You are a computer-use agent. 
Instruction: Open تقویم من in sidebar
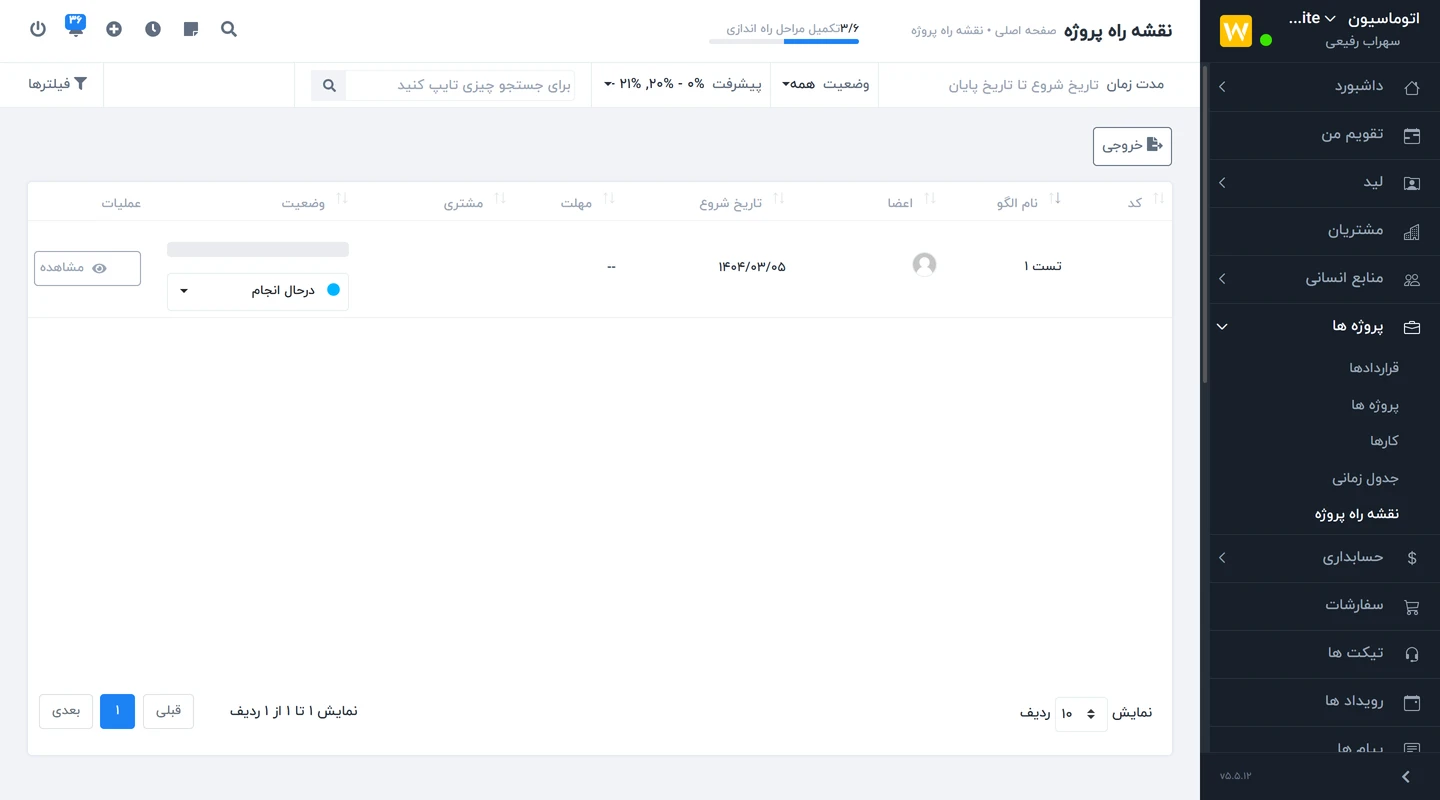tap(1324, 135)
